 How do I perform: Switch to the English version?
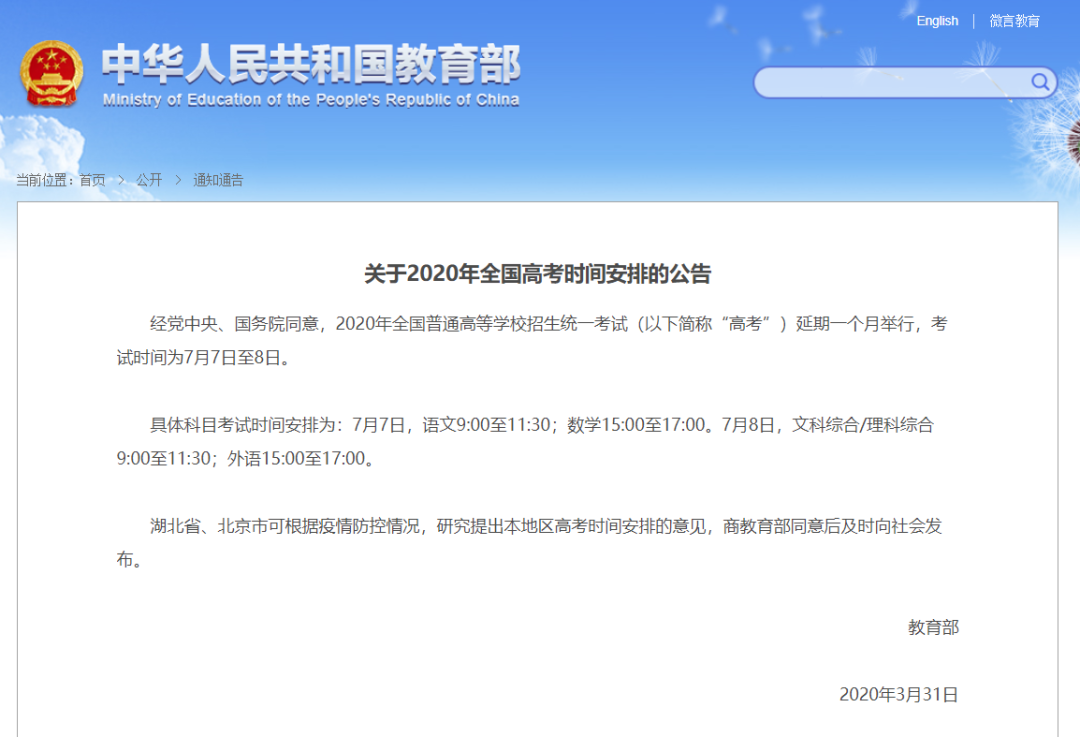937,20
